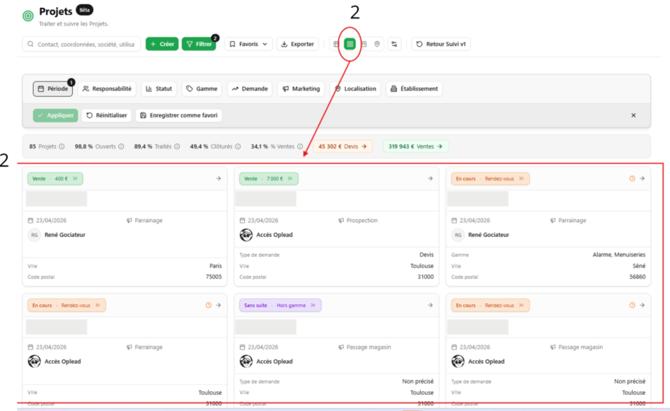Open the Vente 7 000 € card arrow
This screenshot has height=411, width=670.
(x=430, y=179)
